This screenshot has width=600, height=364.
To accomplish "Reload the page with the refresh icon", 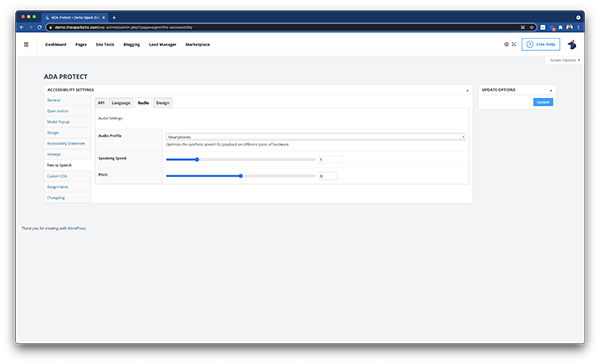I will [x=39, y=27].
